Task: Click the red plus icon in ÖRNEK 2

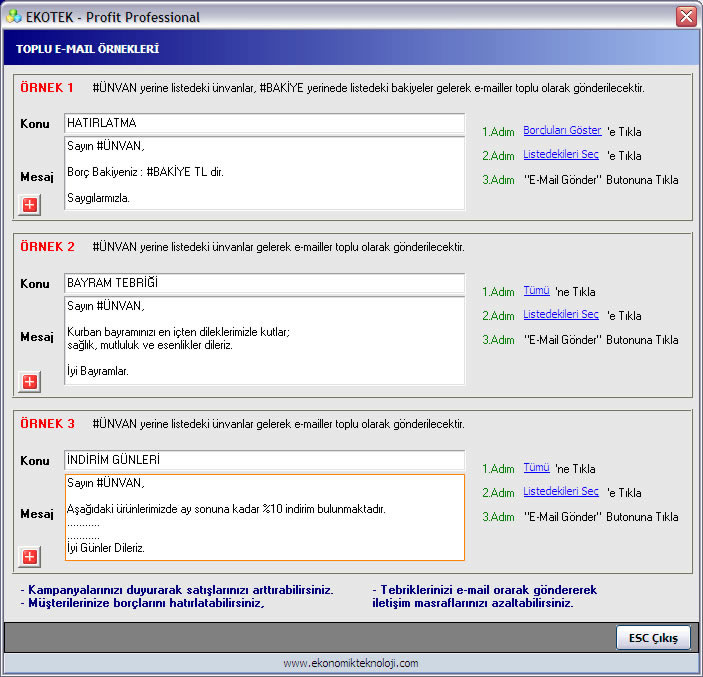Action: click(30, 382)
